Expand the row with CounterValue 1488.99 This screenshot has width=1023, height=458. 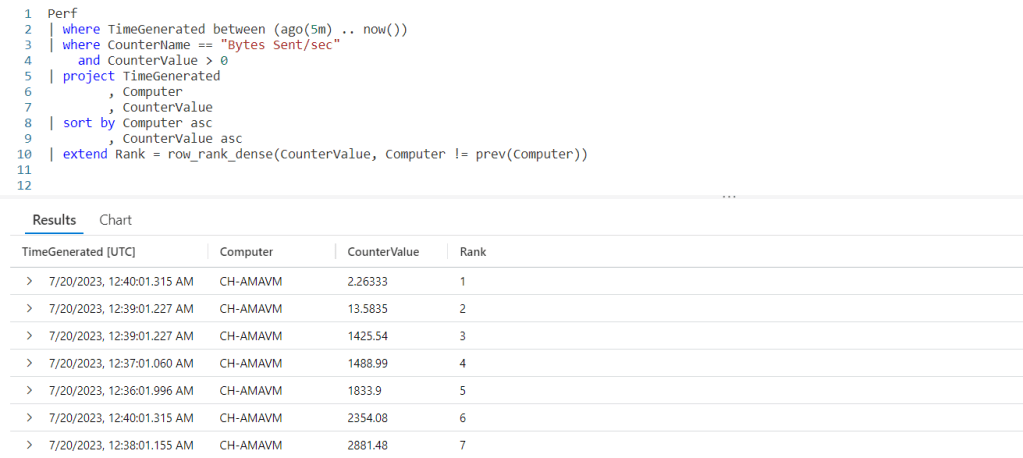click(x=29, y=363)
